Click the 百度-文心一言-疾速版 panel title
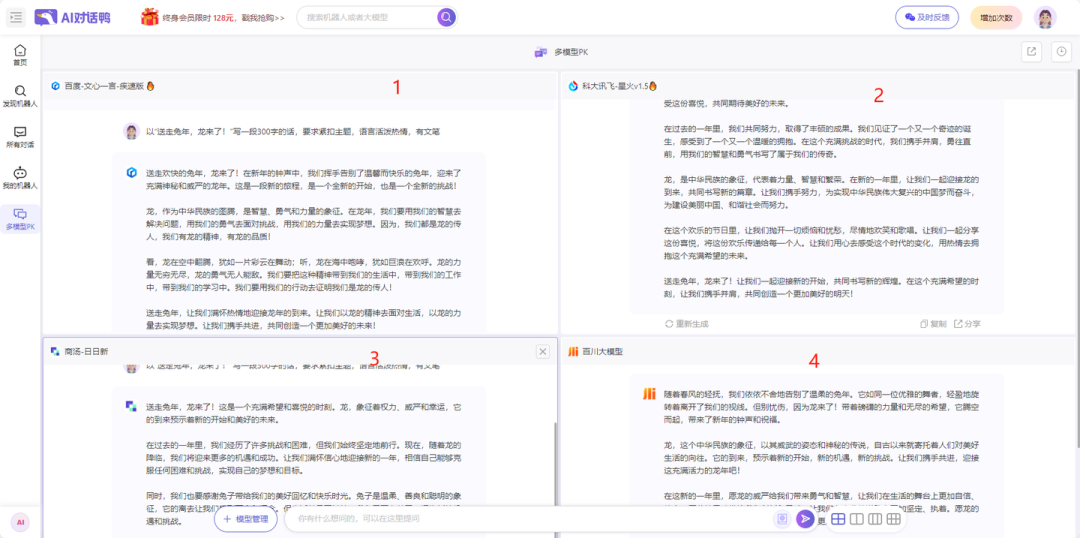 (104, 86)
